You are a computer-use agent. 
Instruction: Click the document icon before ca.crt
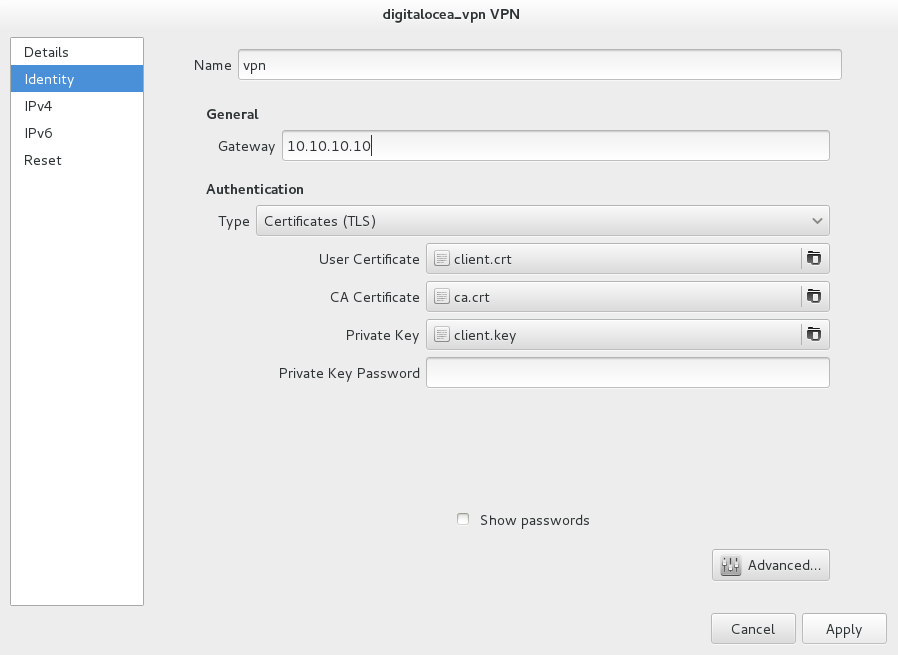(x=442, y=296)
